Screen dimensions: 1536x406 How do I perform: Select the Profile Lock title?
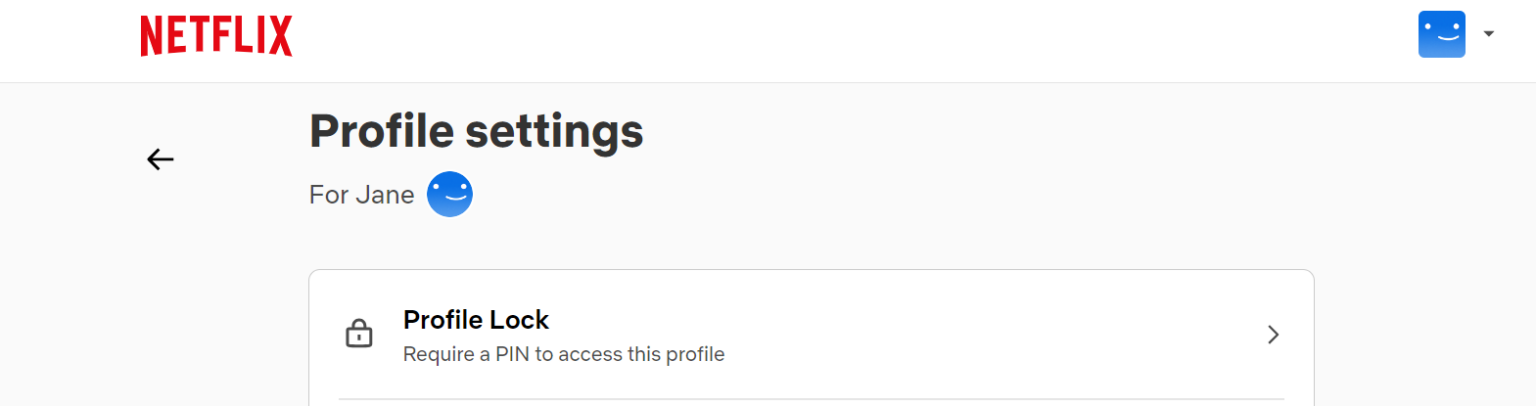pyautogui.click(x=476, y=320)
